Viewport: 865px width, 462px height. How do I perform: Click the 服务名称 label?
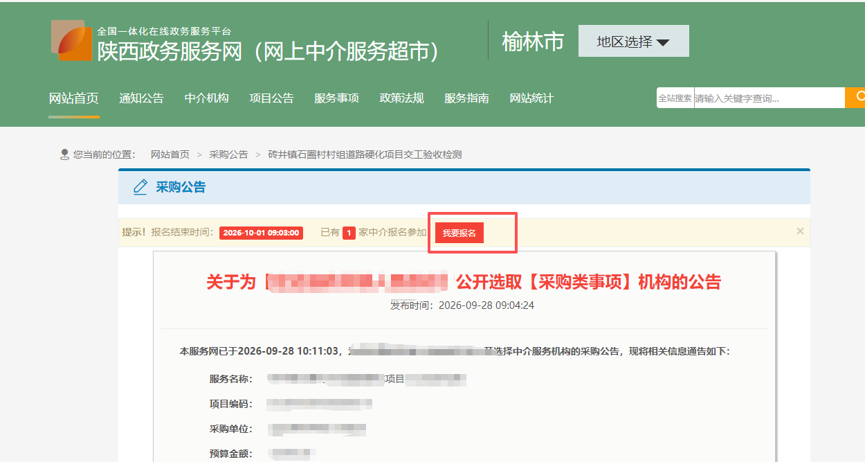click(231, 379)
